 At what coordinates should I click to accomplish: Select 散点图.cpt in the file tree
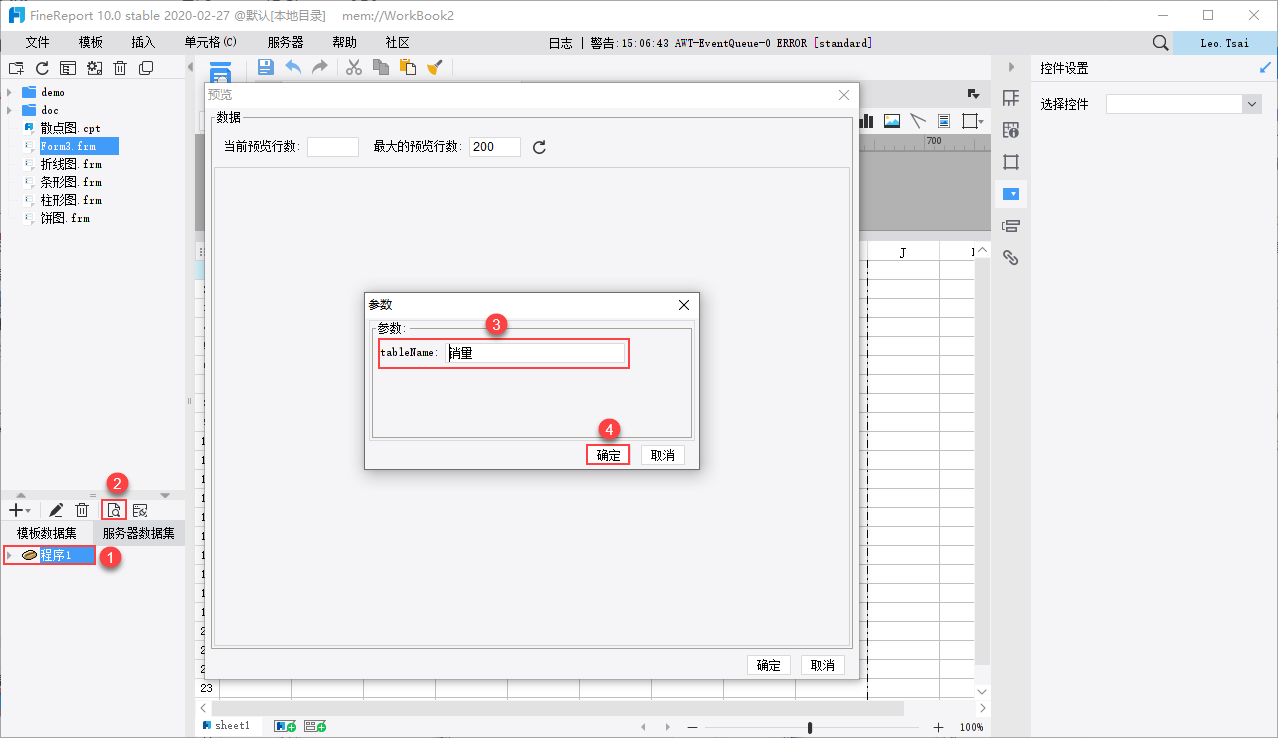click(70, 128)
